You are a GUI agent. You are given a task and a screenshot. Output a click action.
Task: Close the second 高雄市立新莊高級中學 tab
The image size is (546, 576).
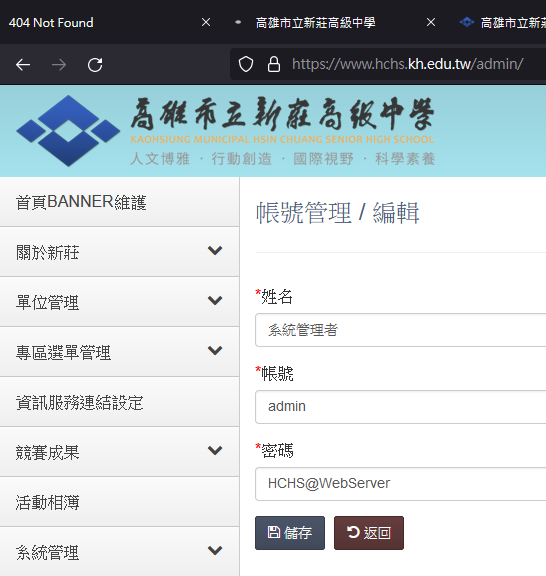[x=431, y=22]
